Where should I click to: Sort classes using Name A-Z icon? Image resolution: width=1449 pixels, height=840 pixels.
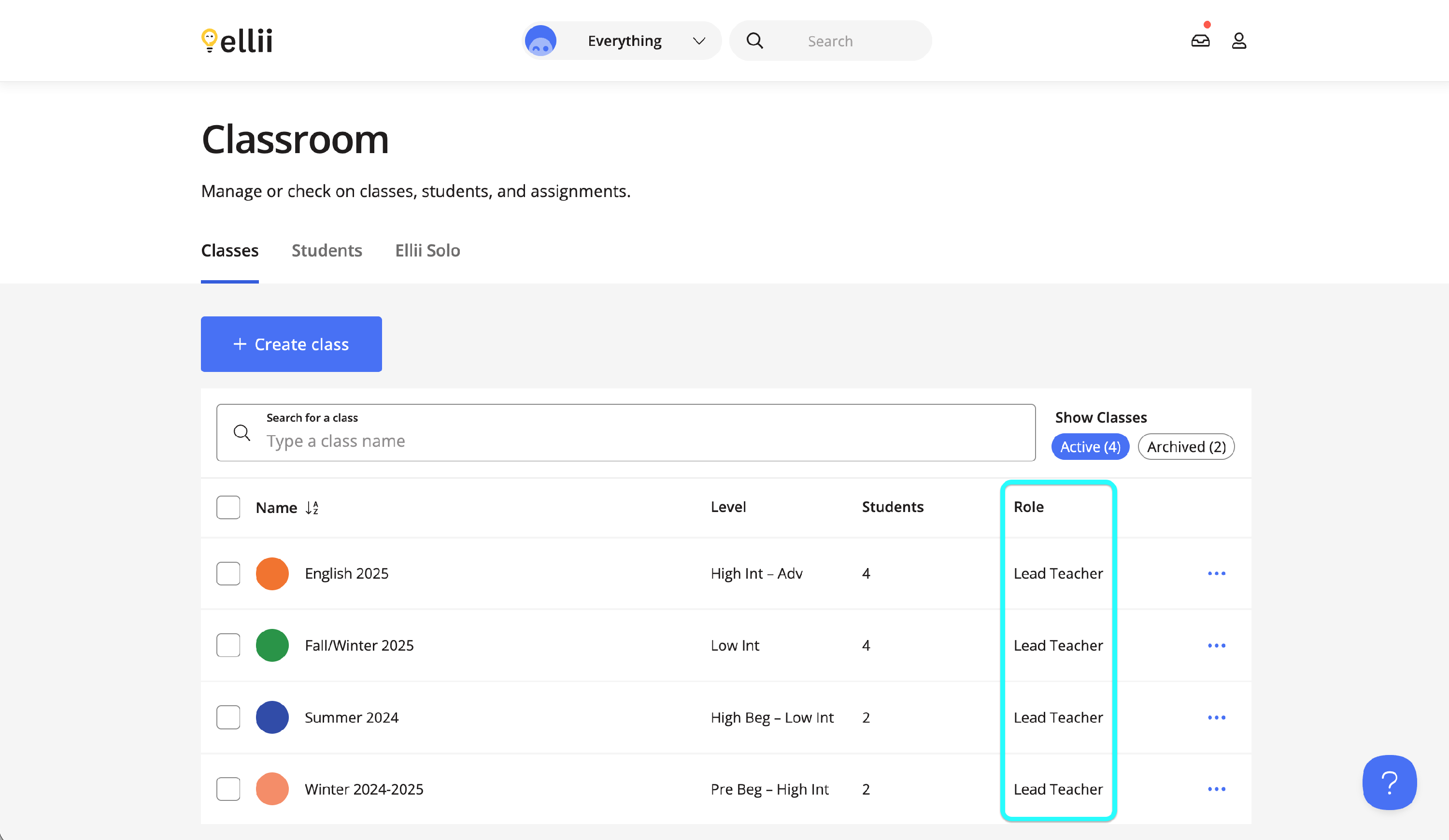tap(312, 508)
